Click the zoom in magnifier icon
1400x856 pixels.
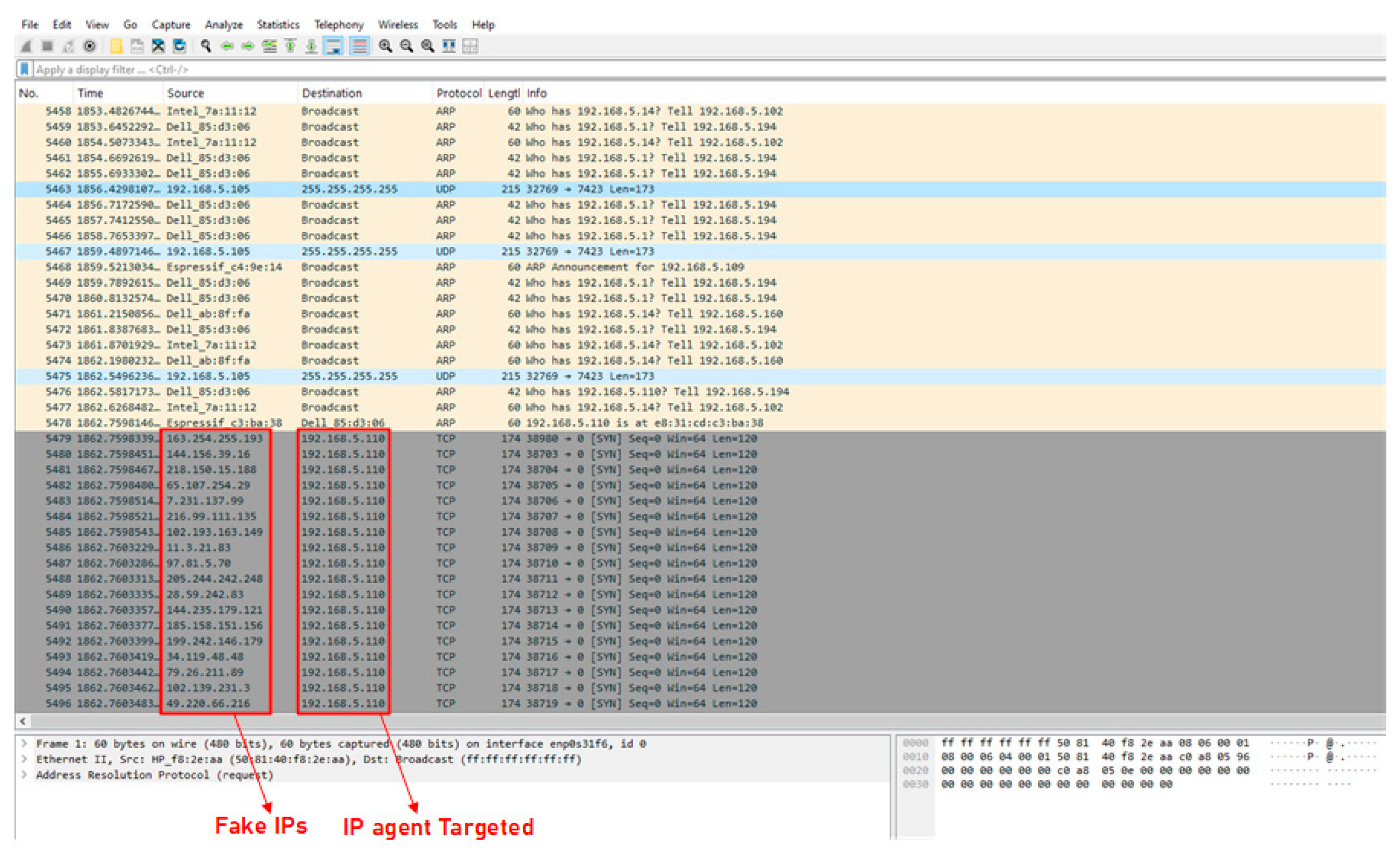[385, 47]
